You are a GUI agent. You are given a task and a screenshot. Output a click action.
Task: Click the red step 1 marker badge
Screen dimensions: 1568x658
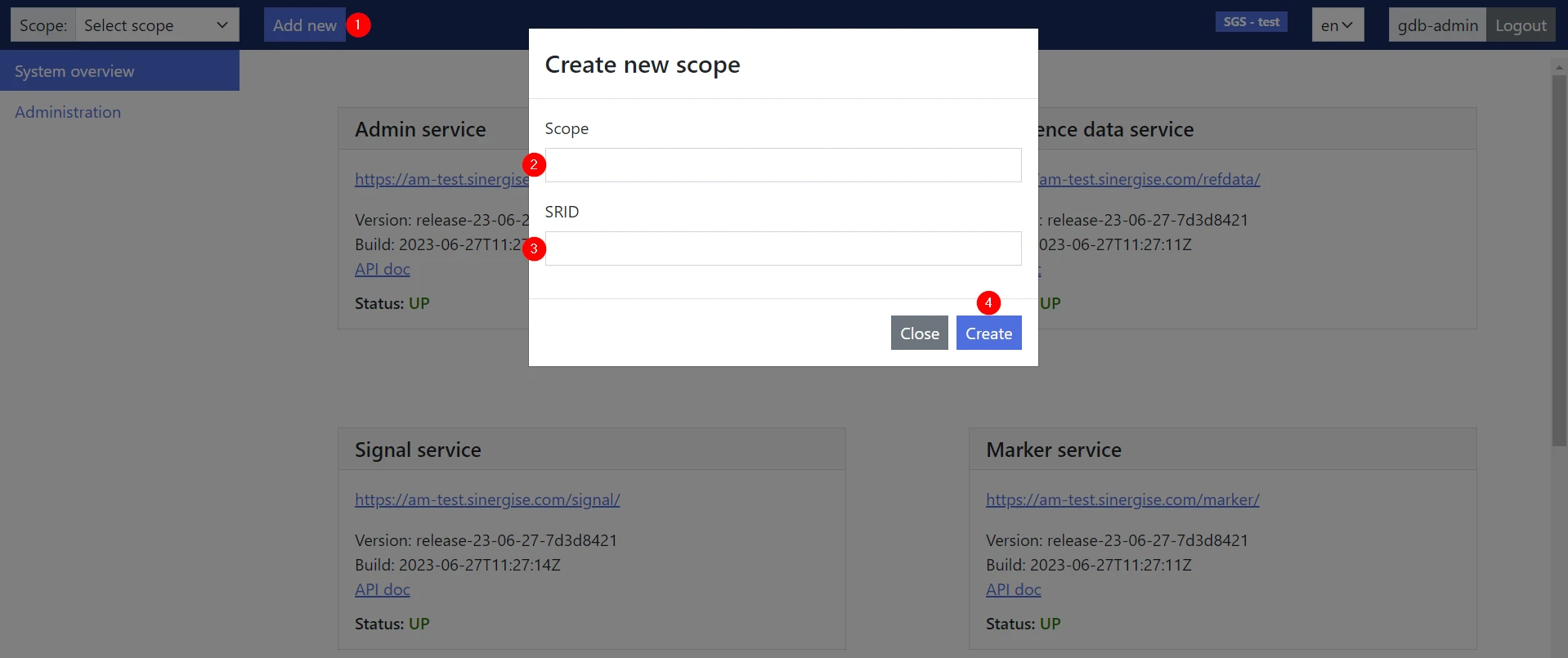pos(358,25)
